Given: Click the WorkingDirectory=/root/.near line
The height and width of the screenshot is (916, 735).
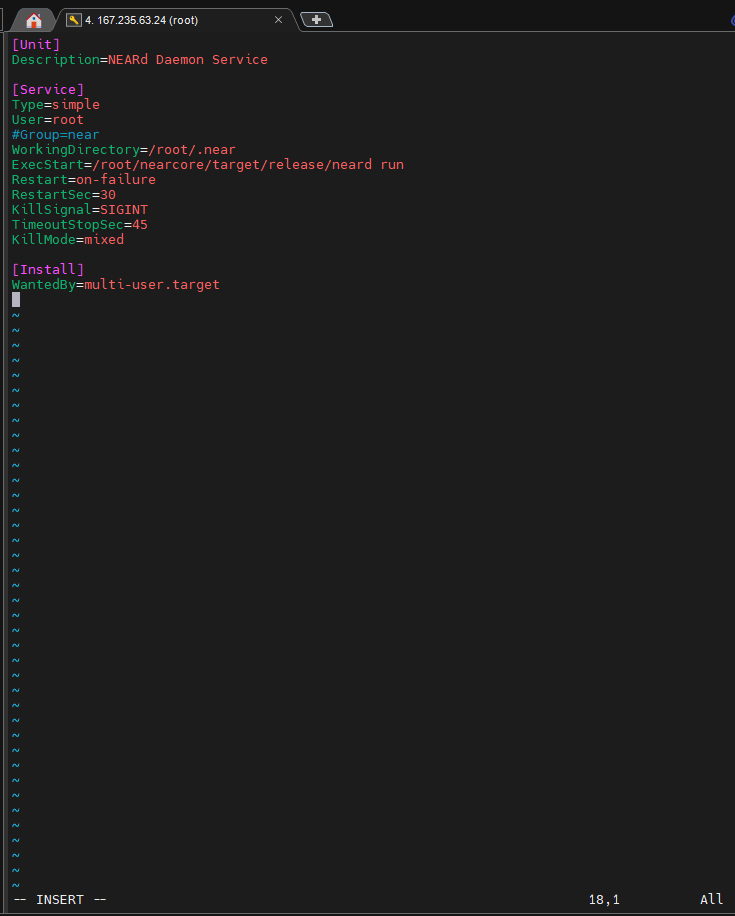Looking at the screenshot, I should pyautogui.click(x=124, y=150).
